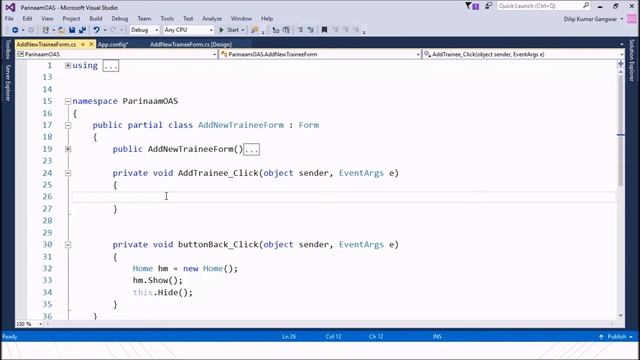
Task: Open the Server Explorer side panel tab
Action: [7, 83]
